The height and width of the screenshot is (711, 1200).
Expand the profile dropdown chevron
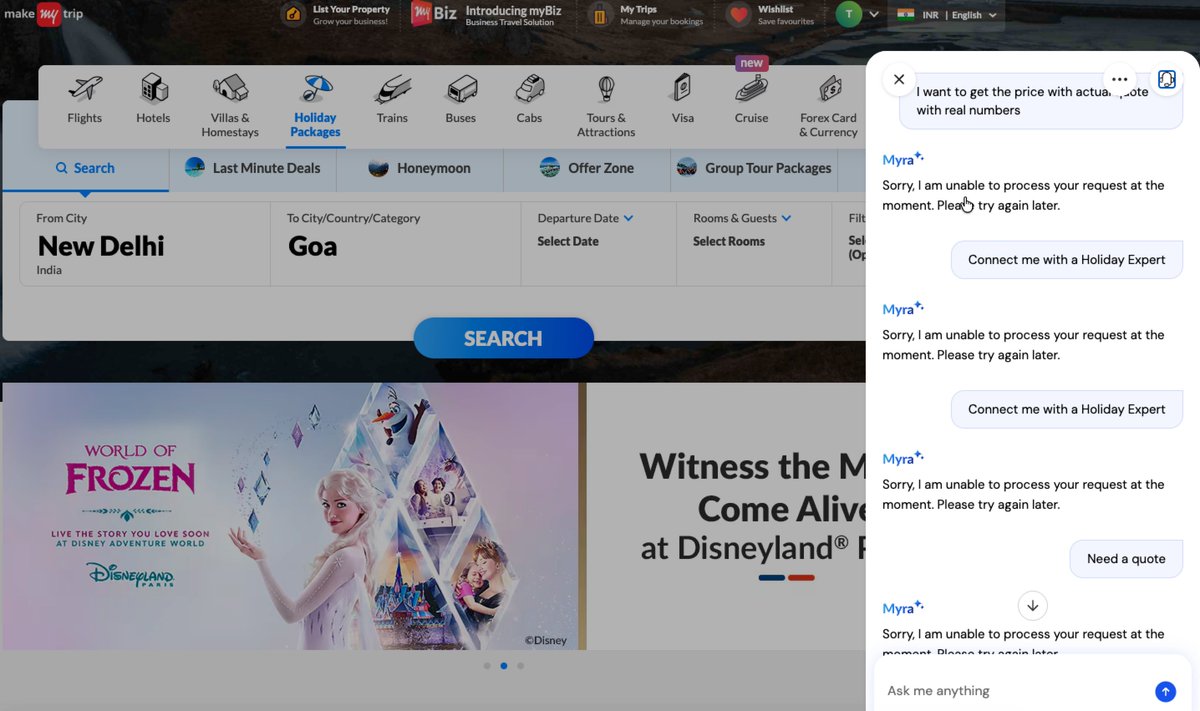(875, 15)
